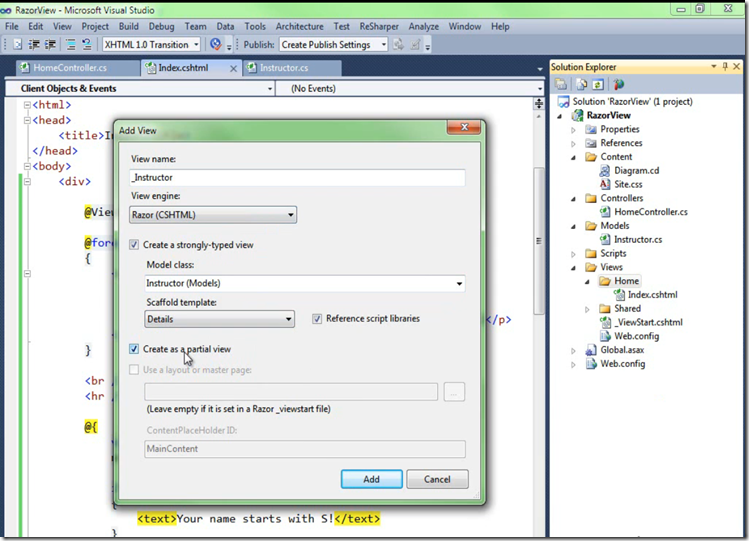Close the Index.cshtml tab with its X

(x=233, y=68)
